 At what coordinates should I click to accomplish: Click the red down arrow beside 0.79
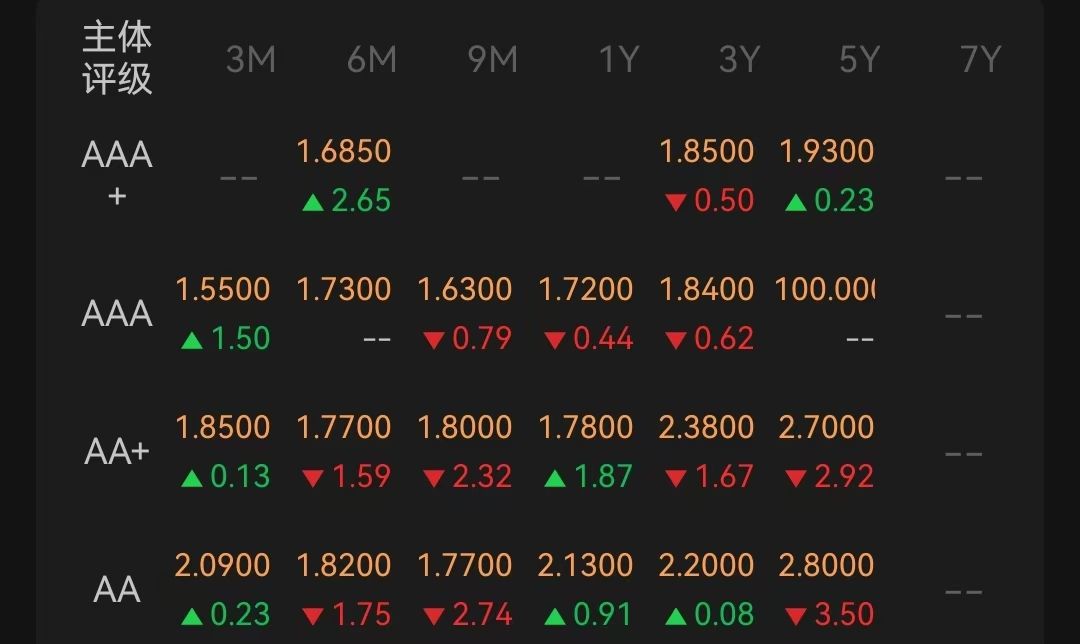433,340
